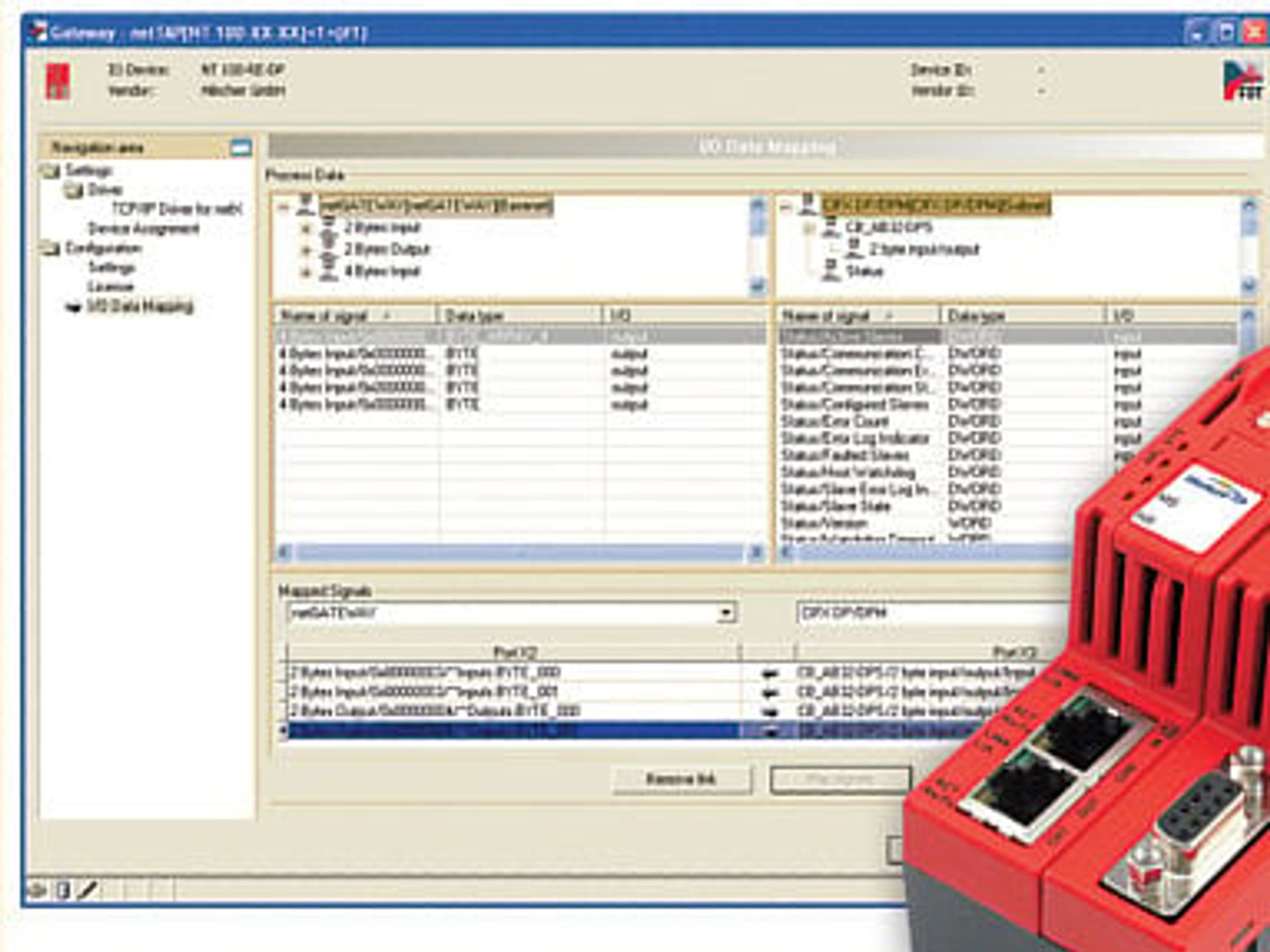
Task: Click the pencil edit icon in status bar
Action: tap(88, 890)
